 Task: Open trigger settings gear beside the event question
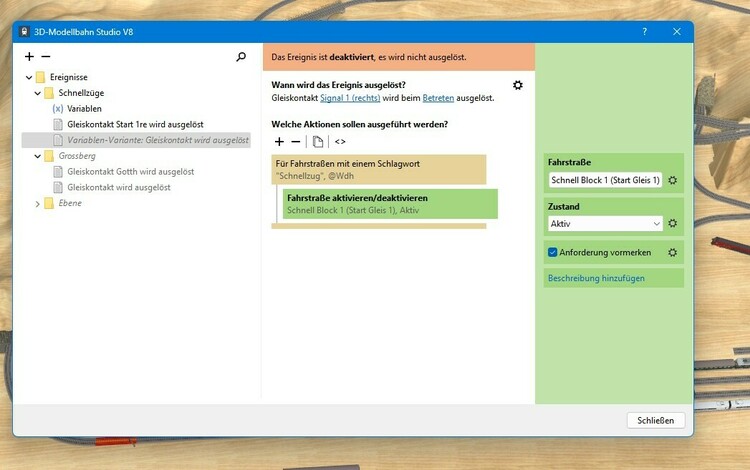tap(518, 85)
